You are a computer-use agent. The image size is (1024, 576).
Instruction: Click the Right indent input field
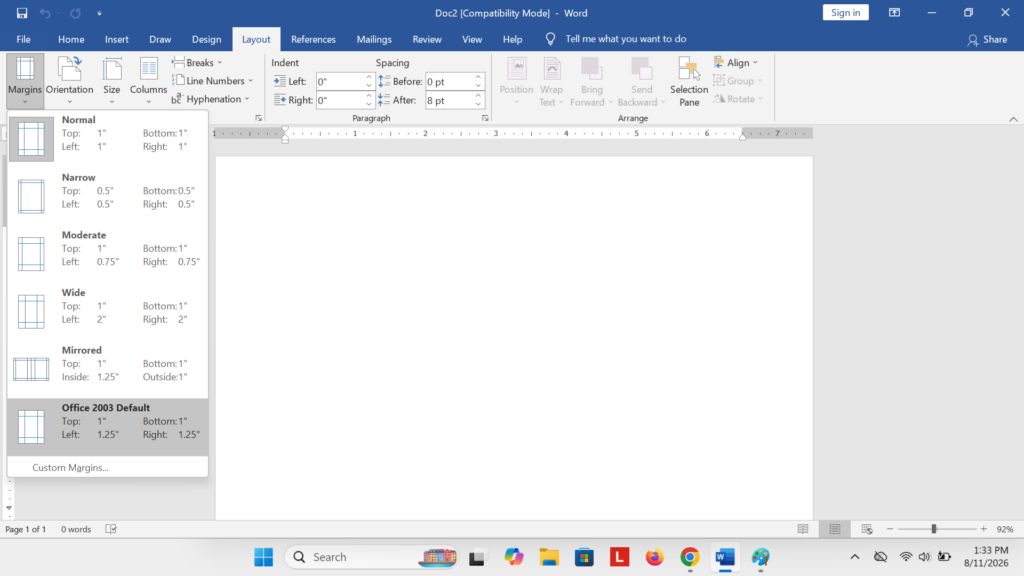[x=340, y=100]
